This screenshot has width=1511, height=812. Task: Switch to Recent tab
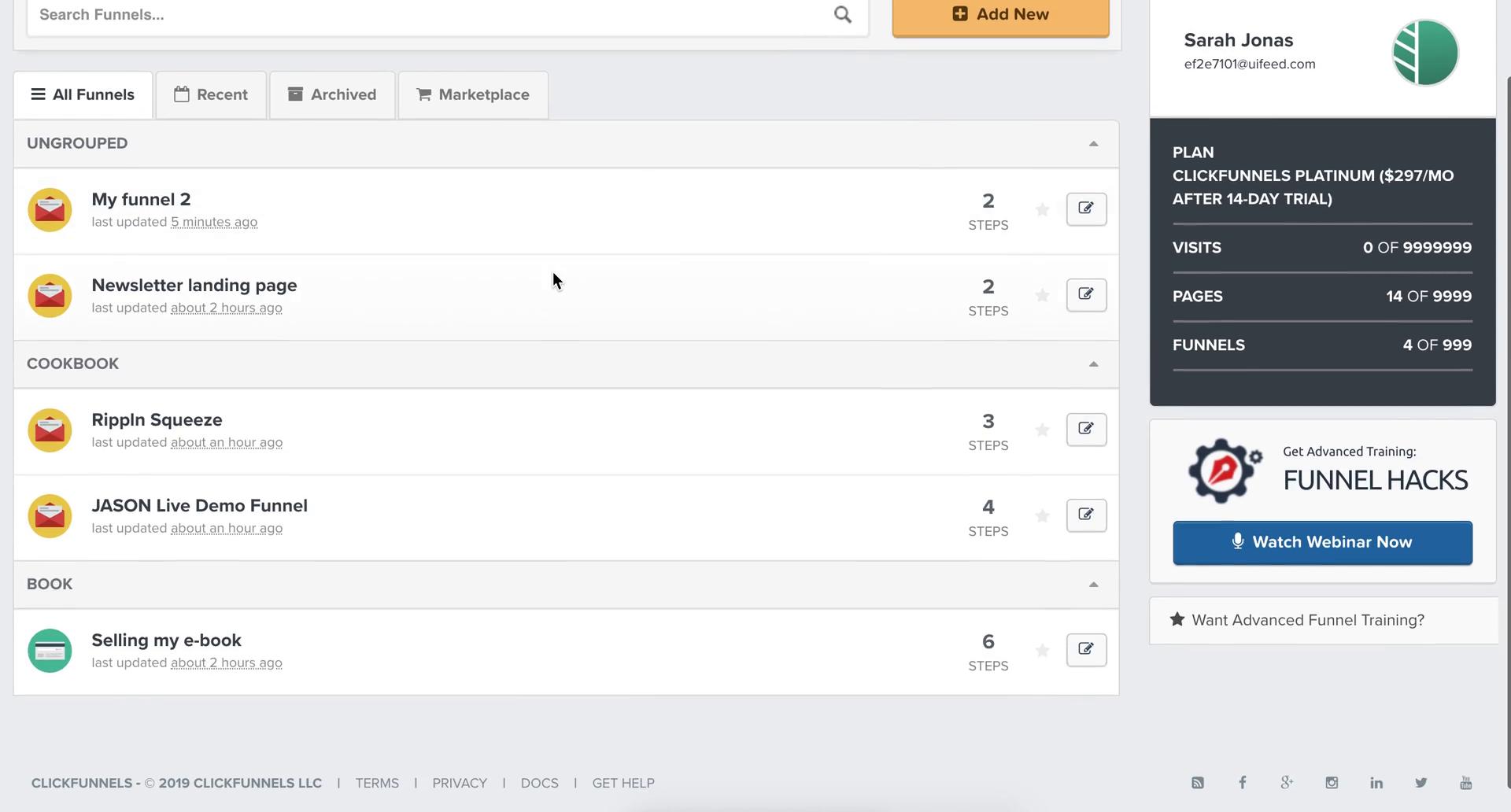pyautogui.click(x=211, y=94)
